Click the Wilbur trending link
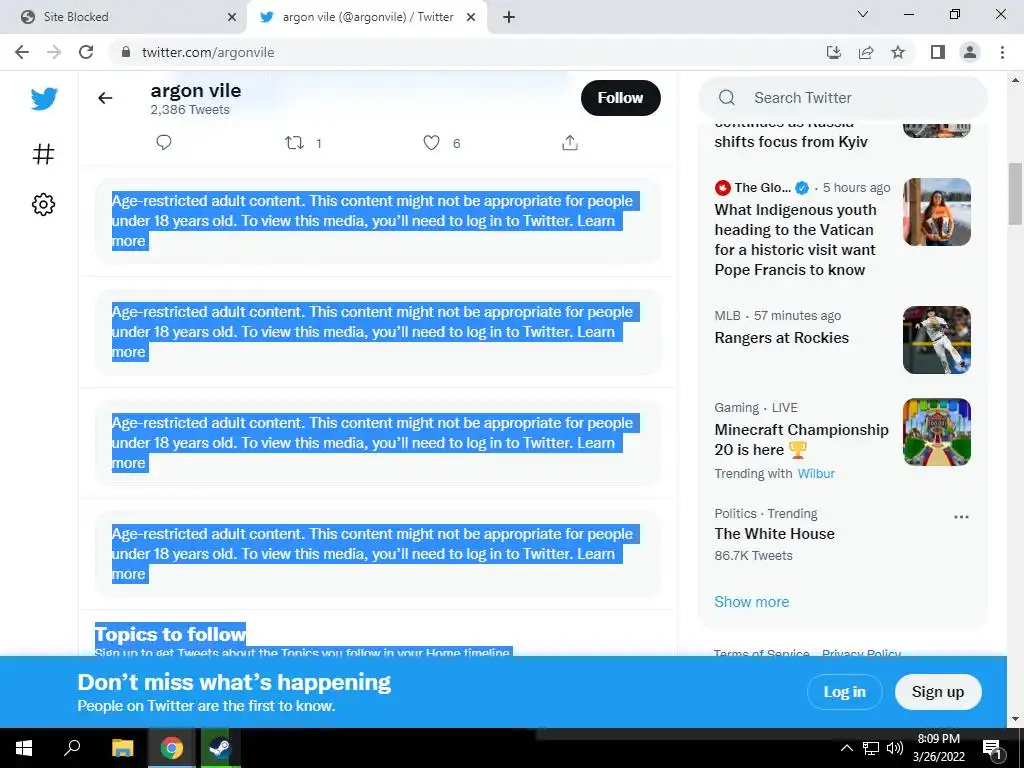Screen dimensions: 1024x768 pos(816,473)
